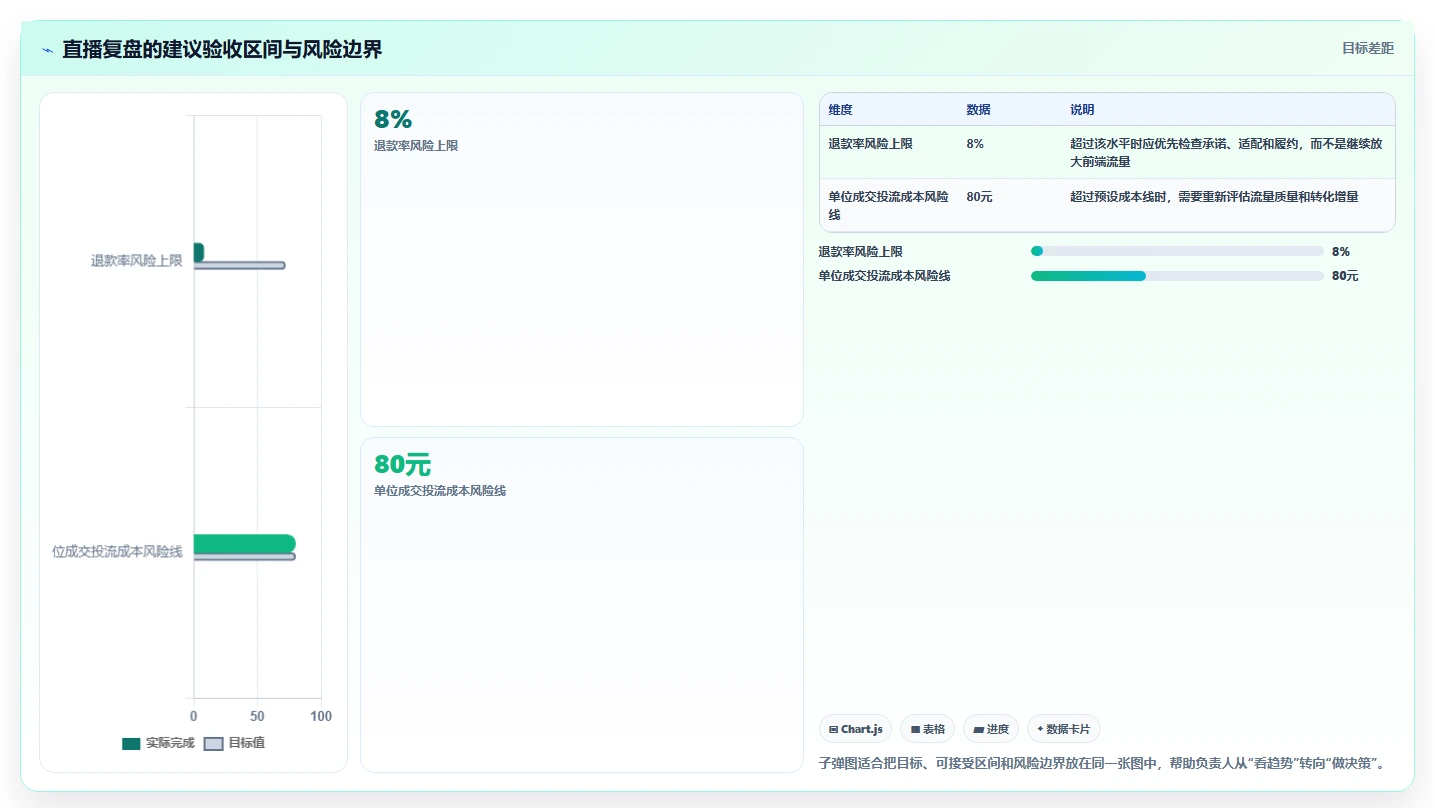Click the 退款率风险上限 chart axis label
The height and width of the screenshot is (808, 1435).
pyautogui.click(x=137, y=260)
